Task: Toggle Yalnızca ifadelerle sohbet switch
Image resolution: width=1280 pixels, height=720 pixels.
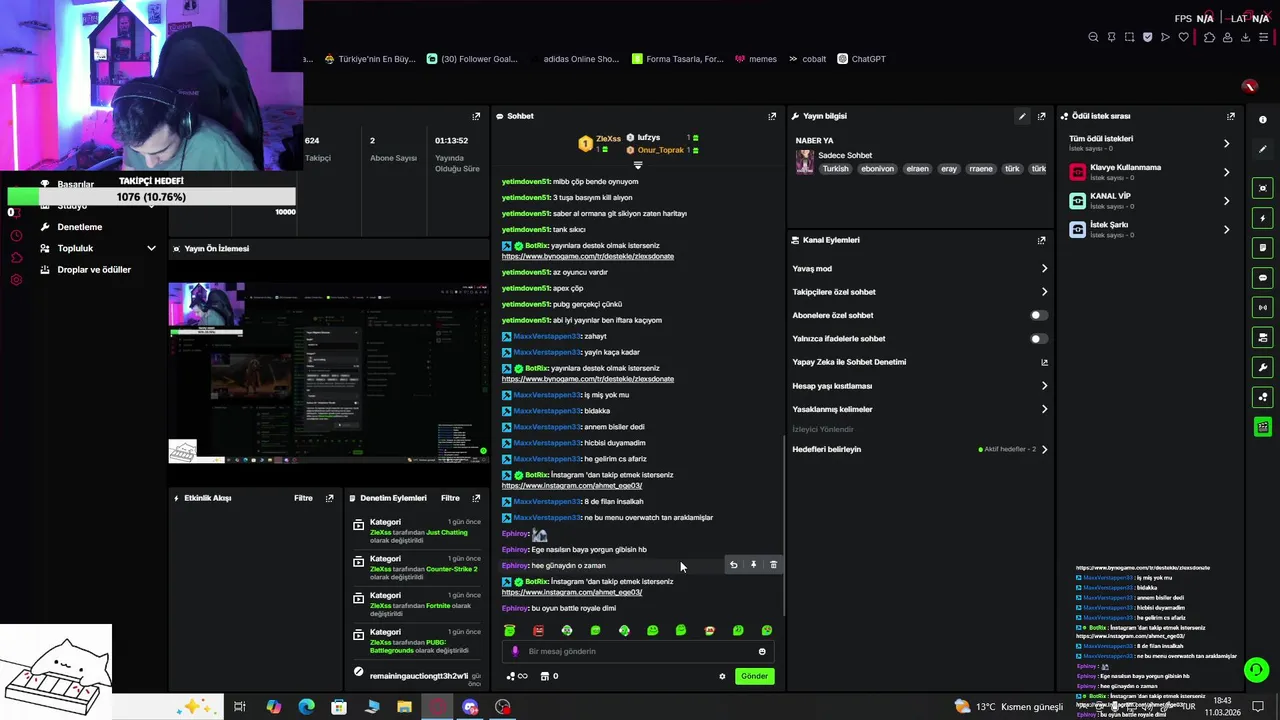Action: pyautogui.click(x=1039, y=339)
